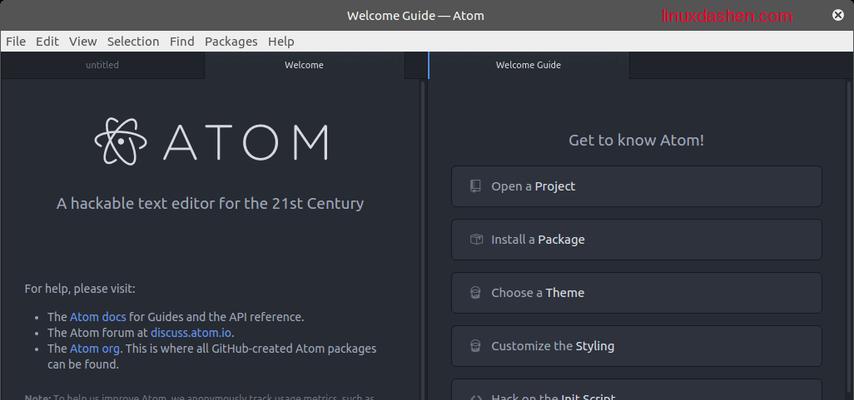Viewport: 854px width, 400px height.
Task: Expand the Install a Package section
Action: click(637, 240)
